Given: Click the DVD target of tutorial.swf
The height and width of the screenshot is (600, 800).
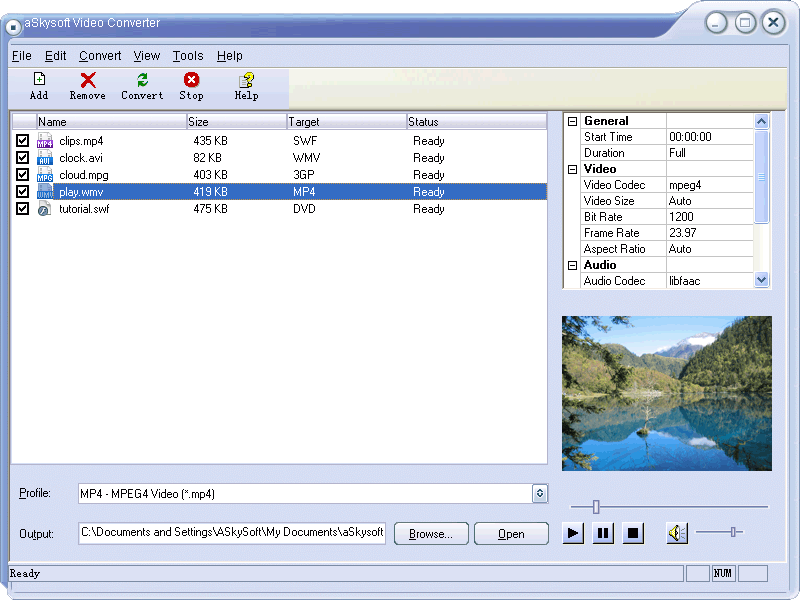Looking at the screenshot, I should point(304,209).
